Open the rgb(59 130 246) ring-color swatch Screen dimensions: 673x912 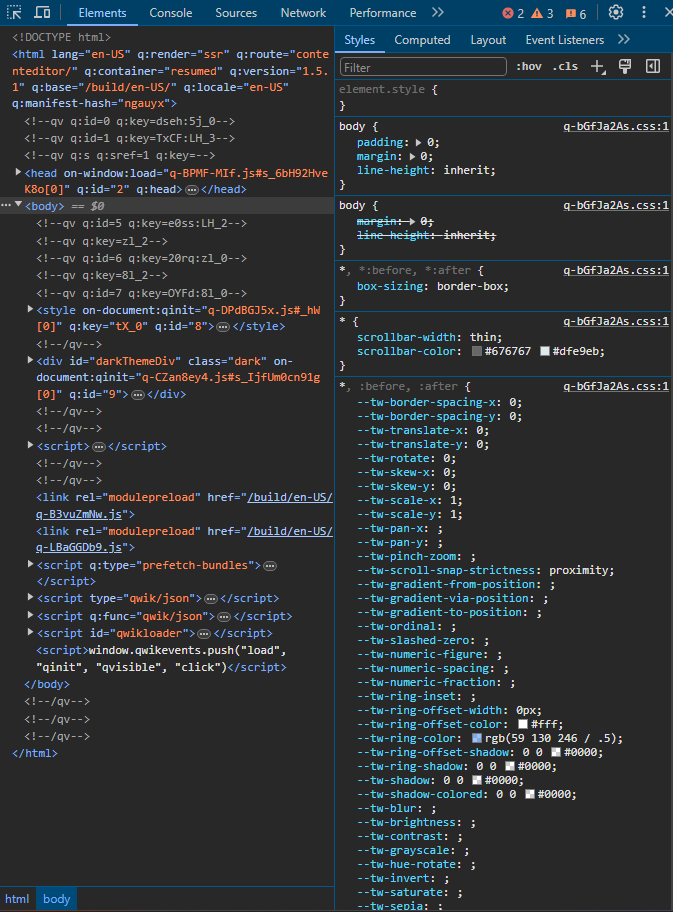click(477, 738)
